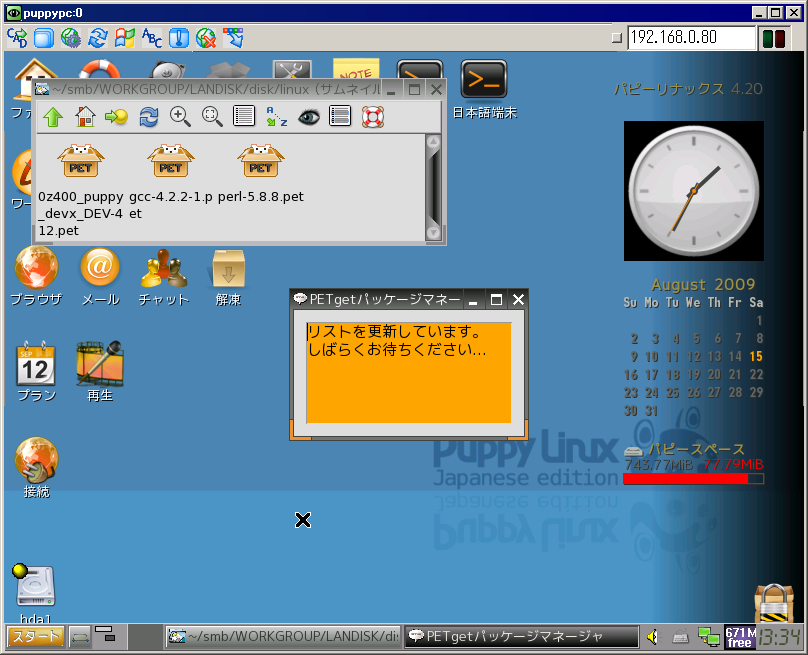Open VNC connection options globe-gear icon
808x655 pixels.
click(71, 38)
